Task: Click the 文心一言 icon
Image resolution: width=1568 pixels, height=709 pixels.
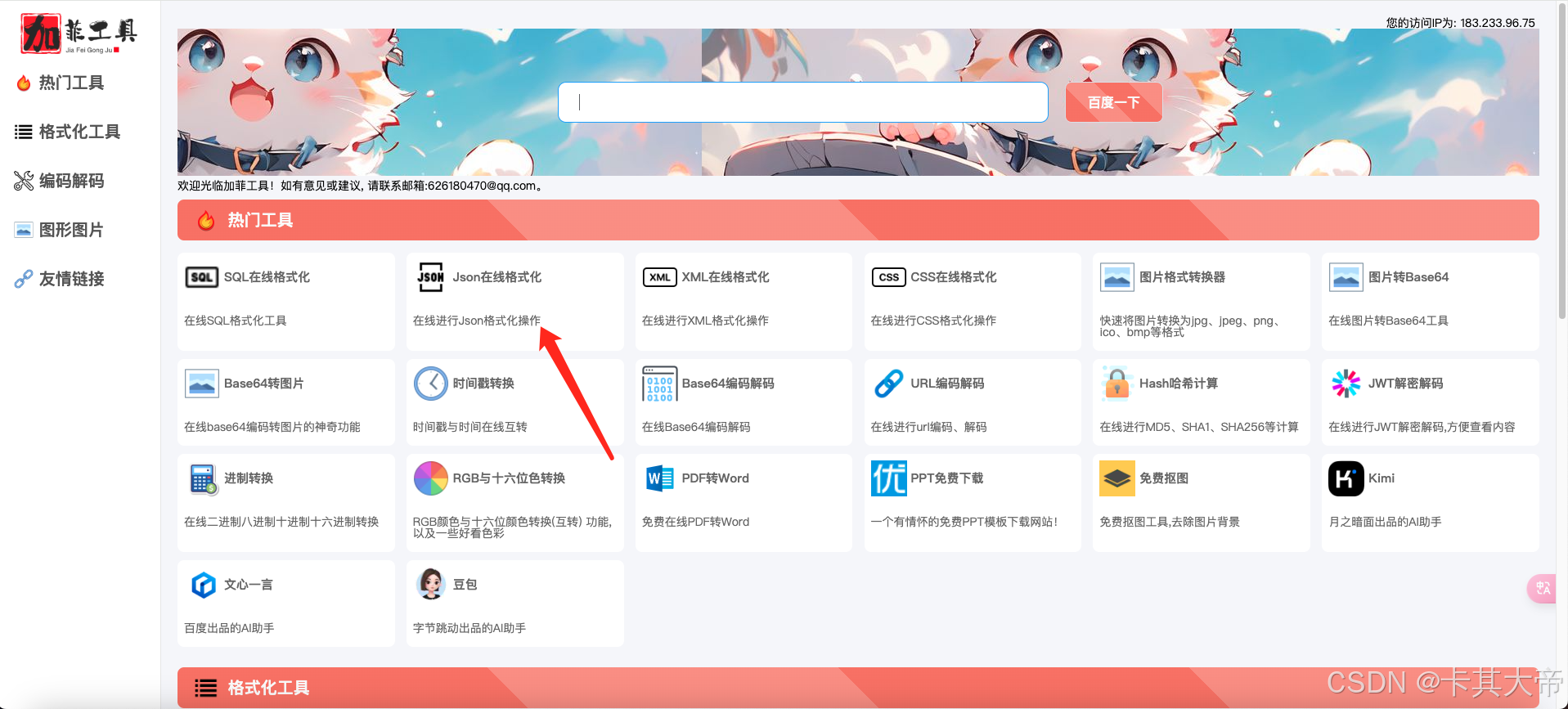Action: [203, 585]
